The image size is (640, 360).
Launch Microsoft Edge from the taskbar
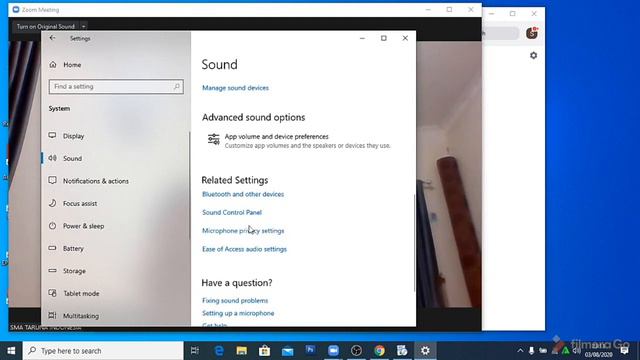[x=219, y=351]
